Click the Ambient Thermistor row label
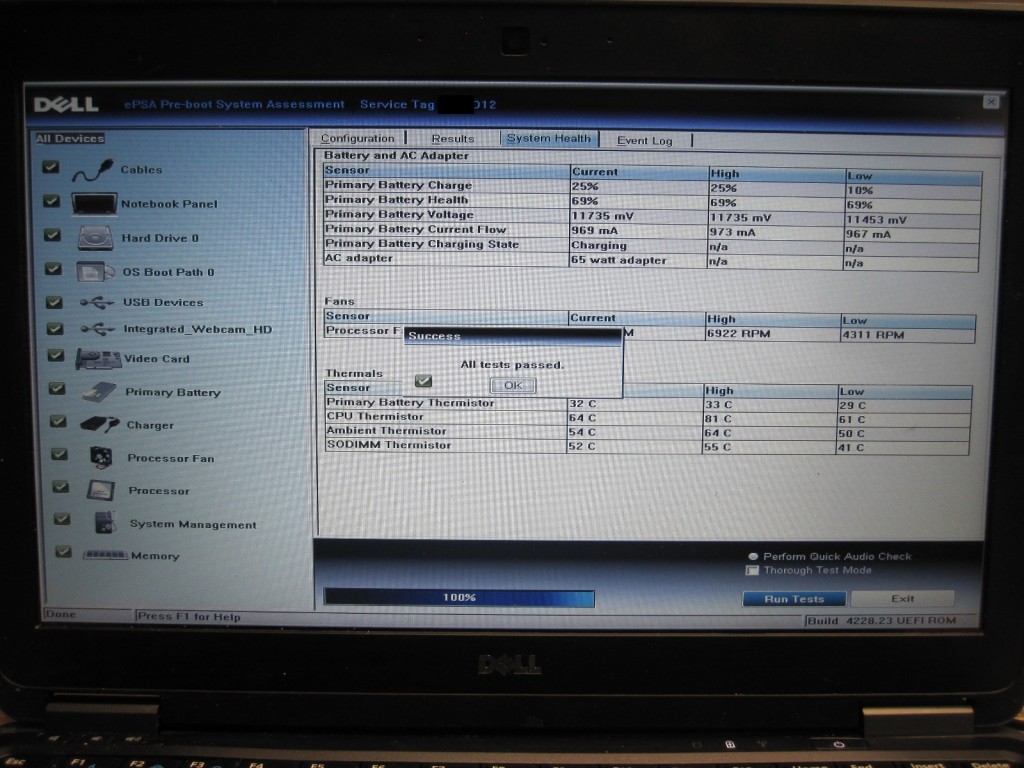Image resolution: width=1024 pixels, height=768 pixels. [387, 430]
